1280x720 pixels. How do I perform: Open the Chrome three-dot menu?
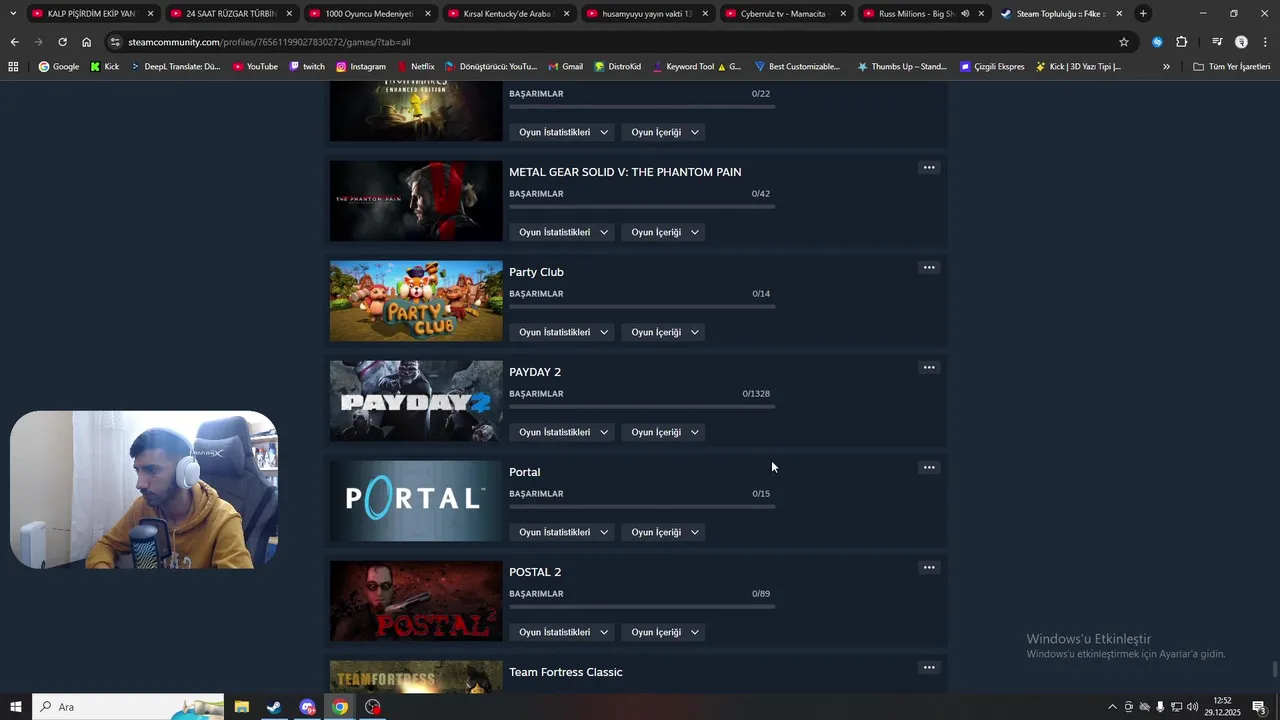tap(1265, 42)
